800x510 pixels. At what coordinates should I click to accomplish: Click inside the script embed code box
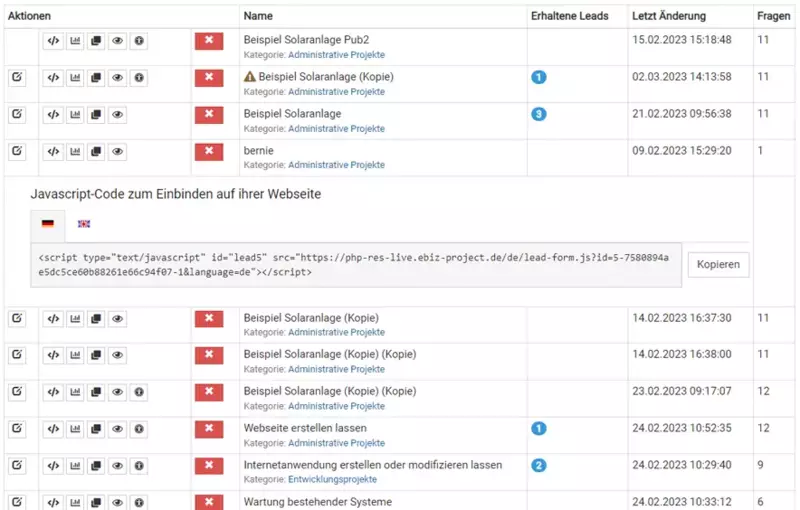point(356,265)
